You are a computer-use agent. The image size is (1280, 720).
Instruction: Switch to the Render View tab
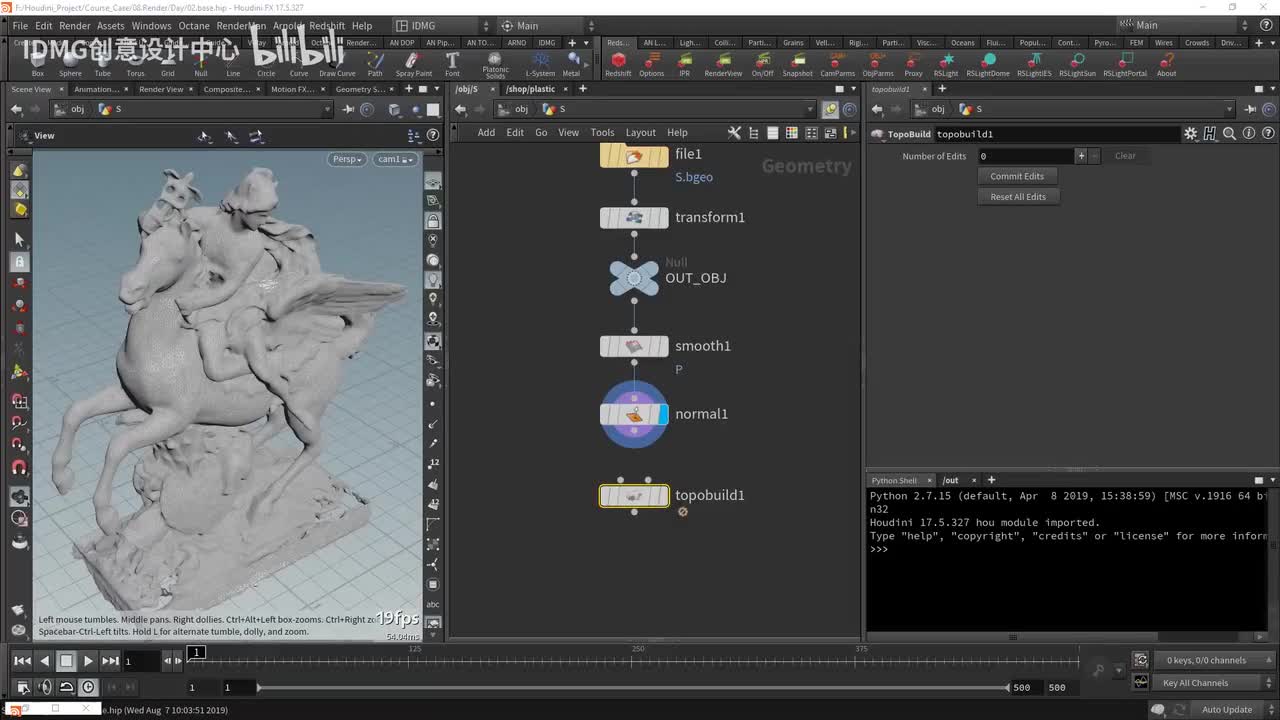coord(161,89)
